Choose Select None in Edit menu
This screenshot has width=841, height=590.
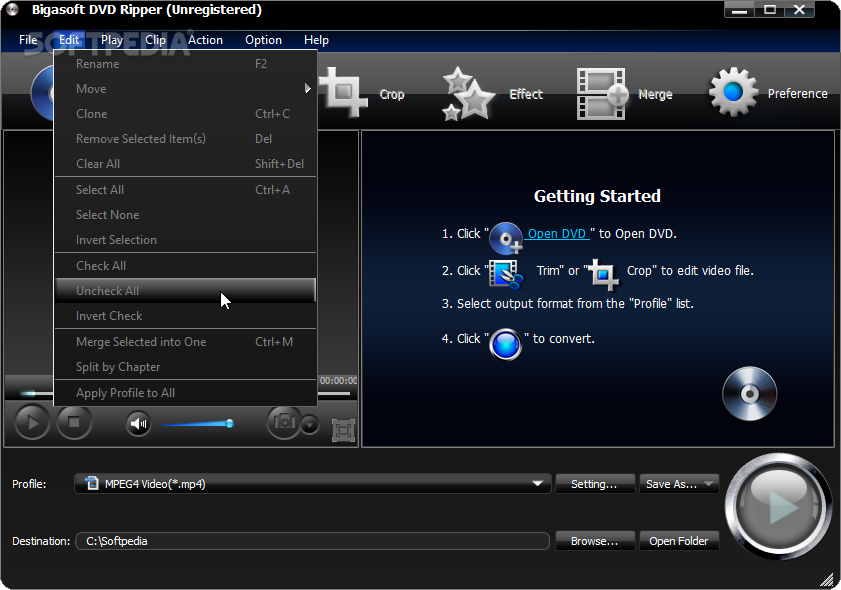[185, 215]
